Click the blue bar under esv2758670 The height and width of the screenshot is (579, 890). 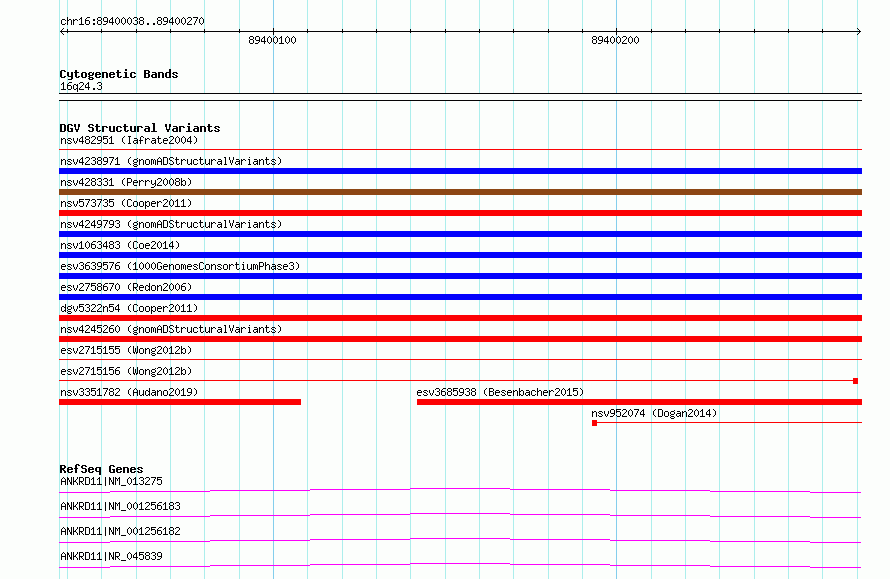460,297
